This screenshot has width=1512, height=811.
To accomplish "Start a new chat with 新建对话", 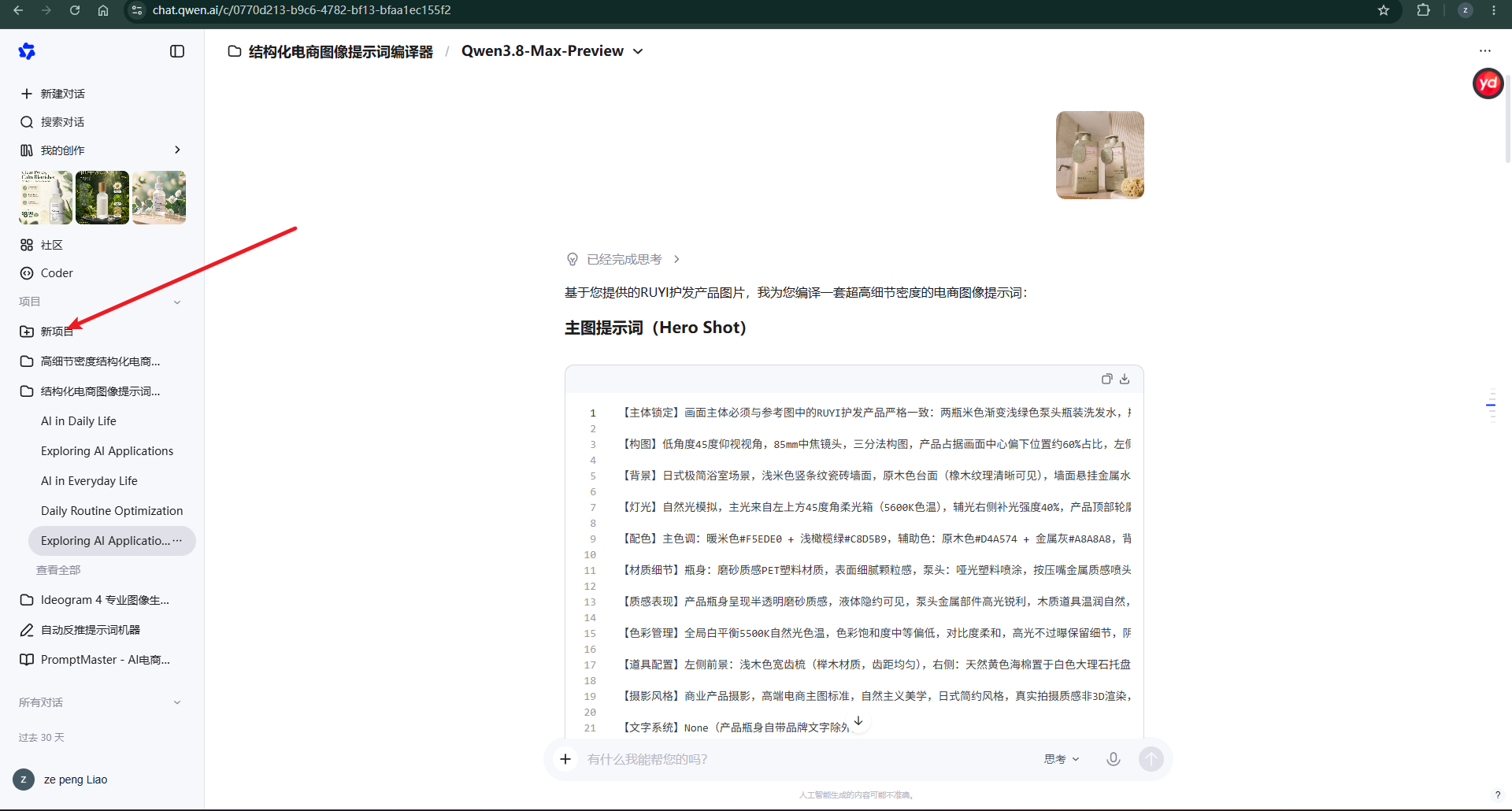I will tap(52, 94).
